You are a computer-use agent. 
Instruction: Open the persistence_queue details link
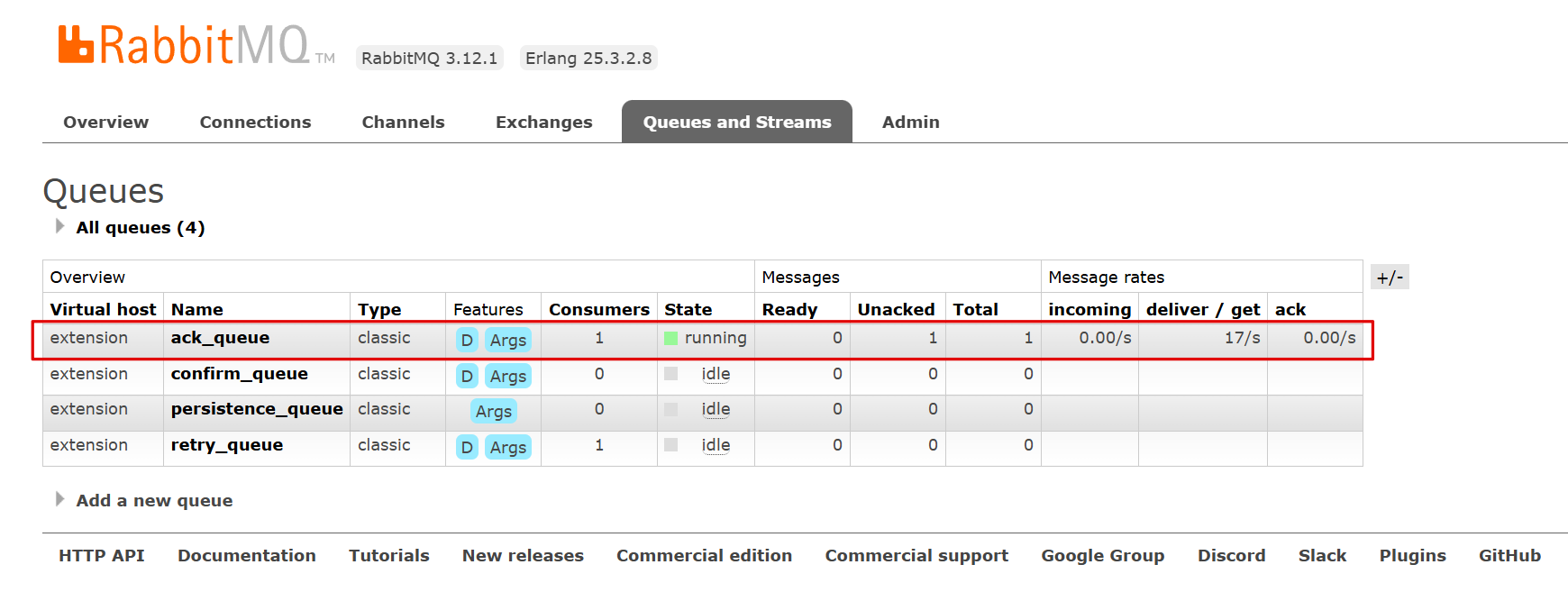click(257, 408)
